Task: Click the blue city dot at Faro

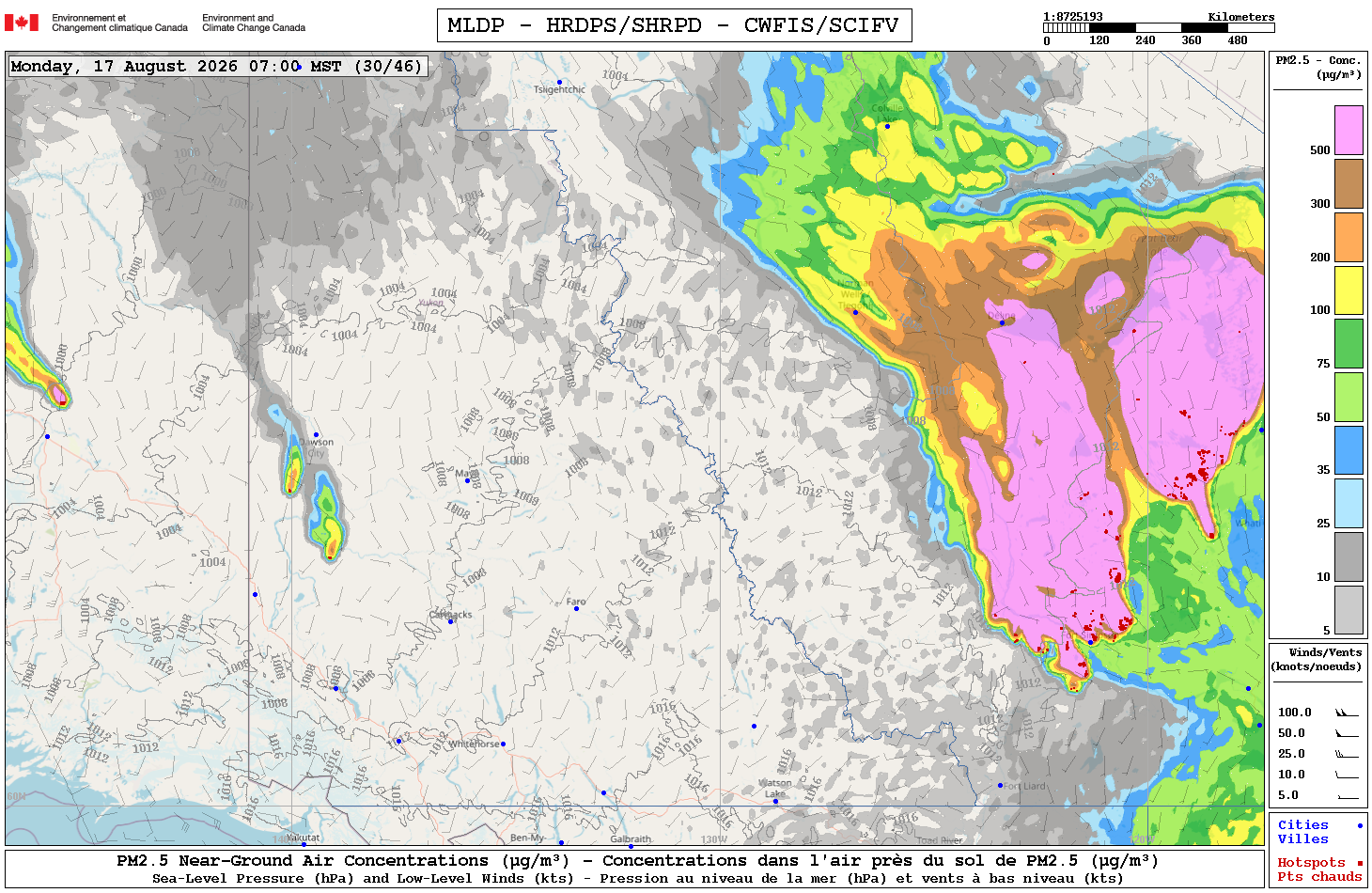Action: point(576,609)
